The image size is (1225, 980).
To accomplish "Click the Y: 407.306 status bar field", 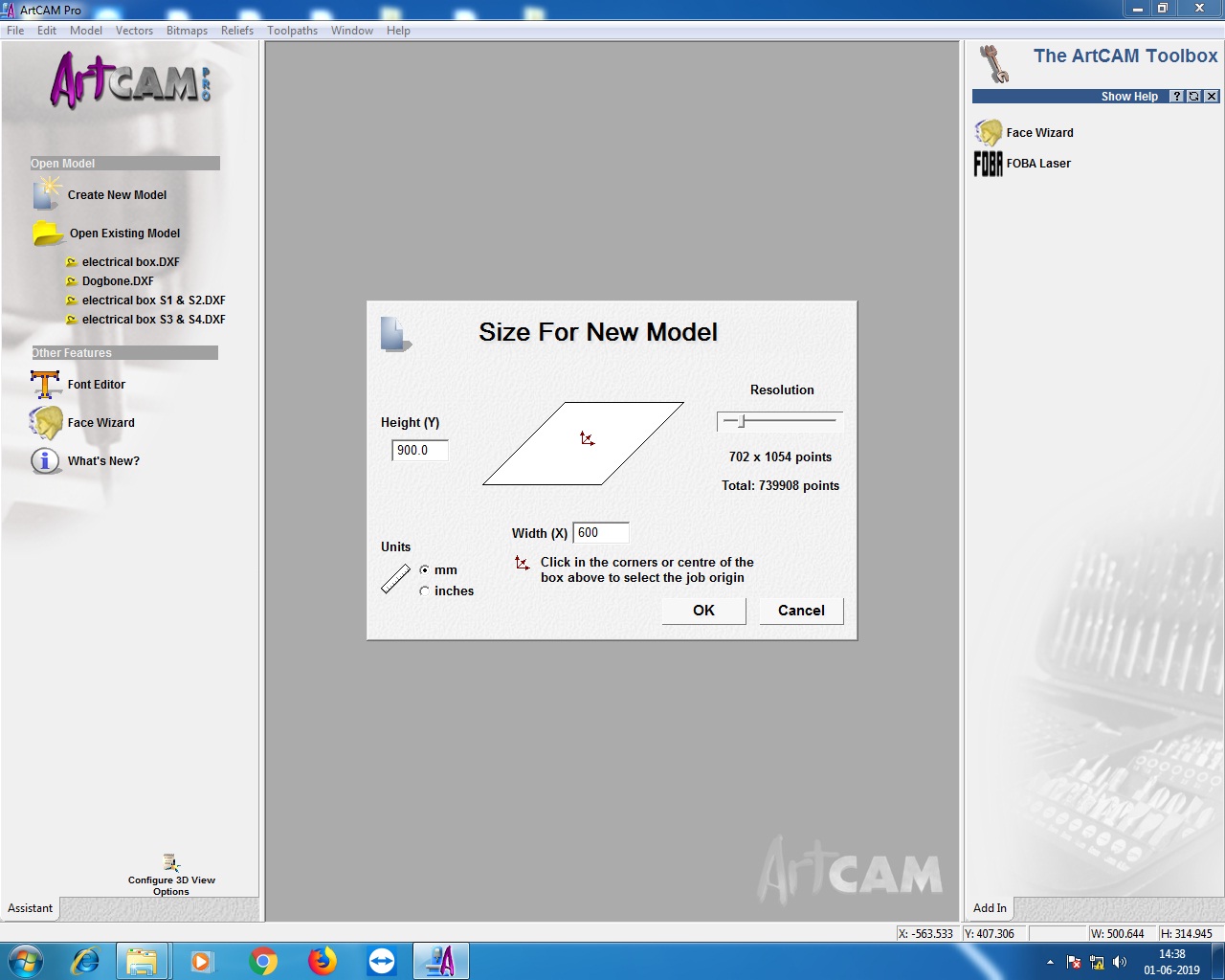I will 994,934.
